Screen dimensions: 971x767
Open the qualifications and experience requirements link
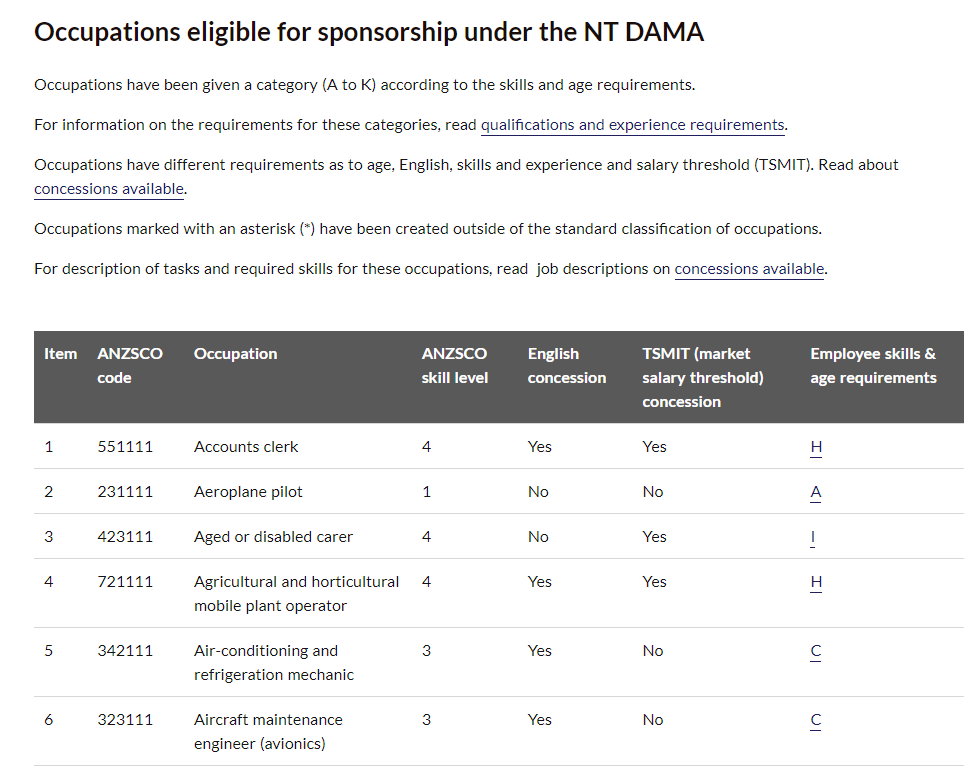click(633, 125)
